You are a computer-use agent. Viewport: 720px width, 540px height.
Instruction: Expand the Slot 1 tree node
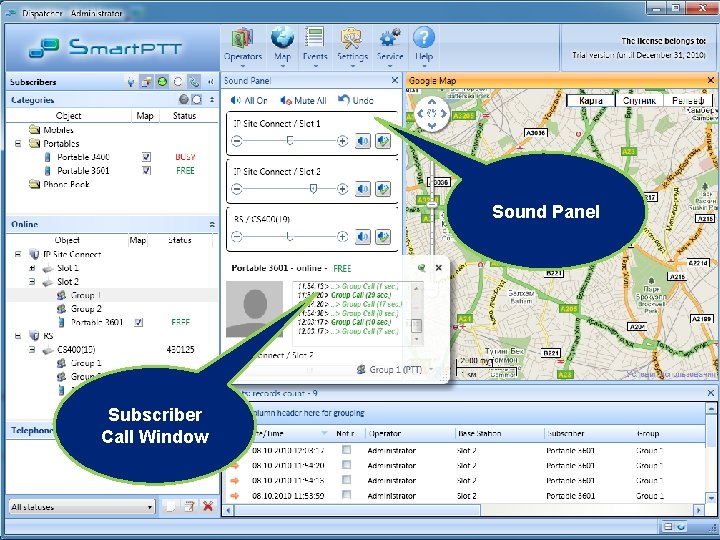(x=32, y=268)
